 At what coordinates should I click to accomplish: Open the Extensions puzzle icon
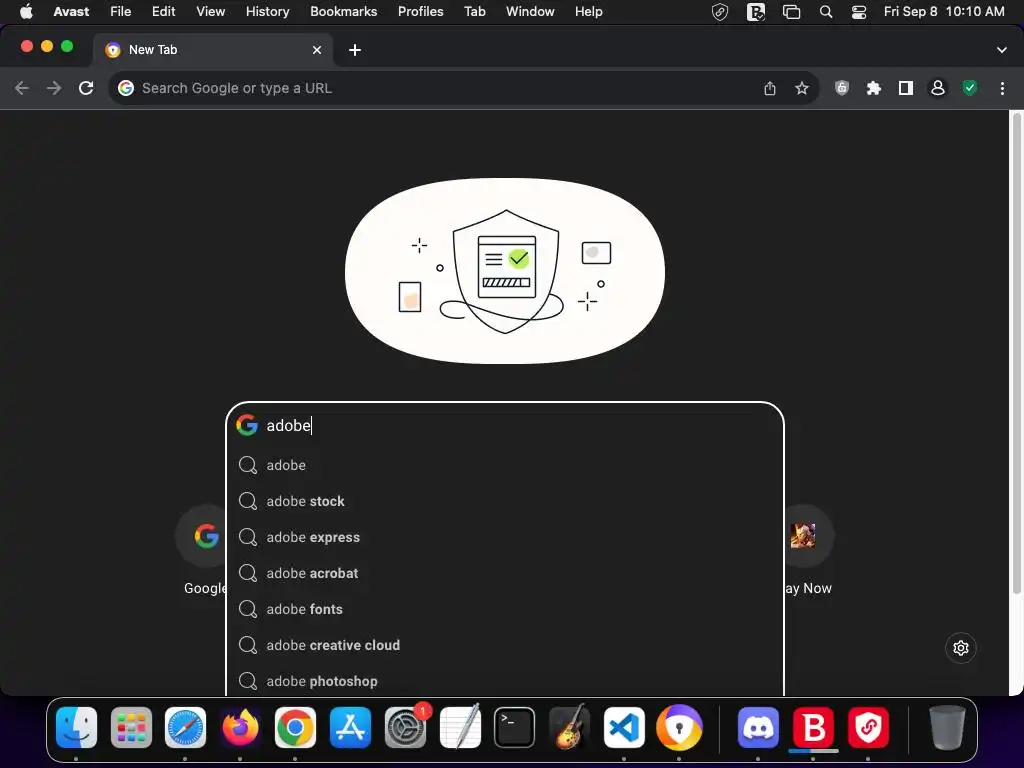(874, 88)
